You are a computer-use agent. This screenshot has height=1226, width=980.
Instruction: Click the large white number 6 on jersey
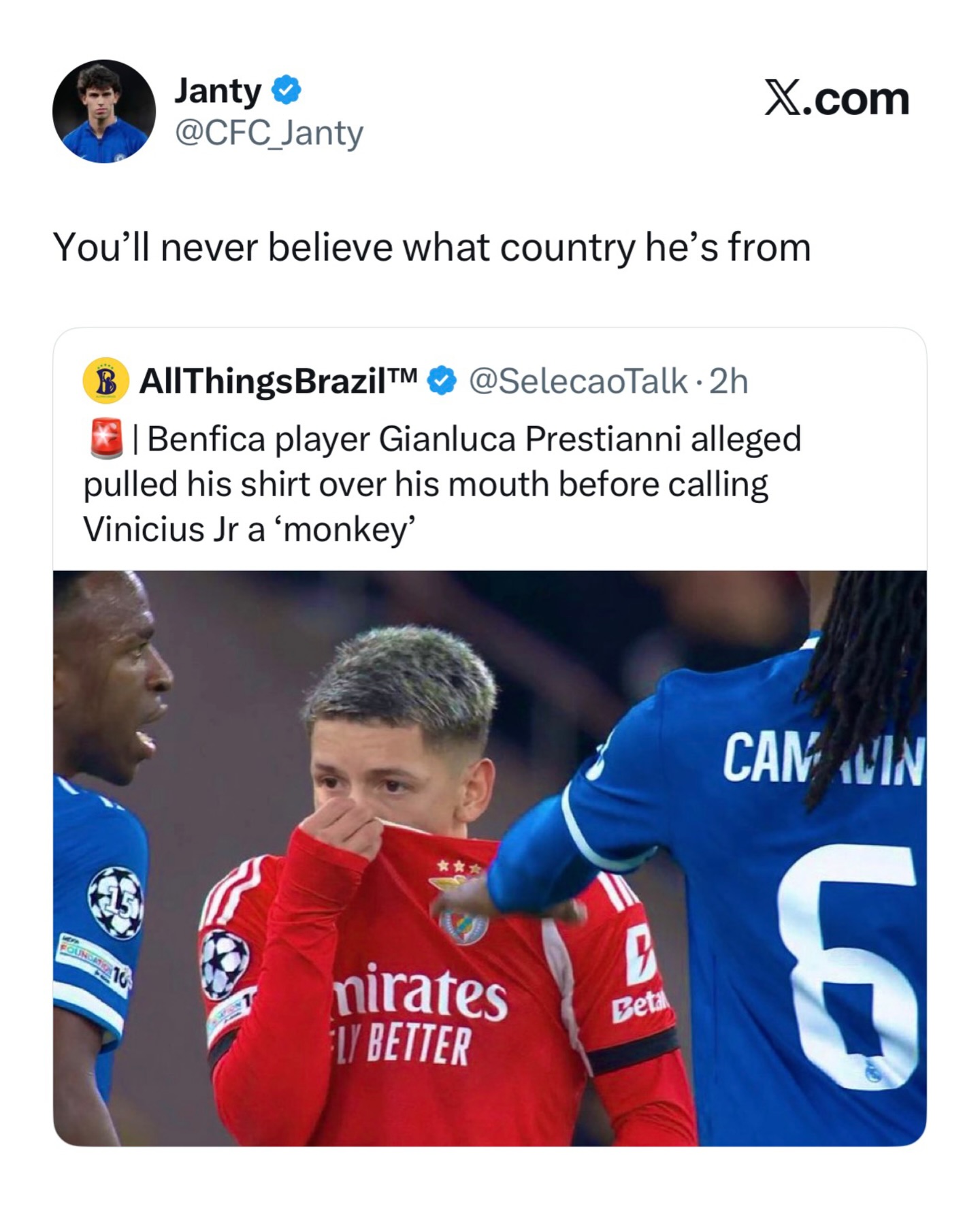(x=847, y=967)
